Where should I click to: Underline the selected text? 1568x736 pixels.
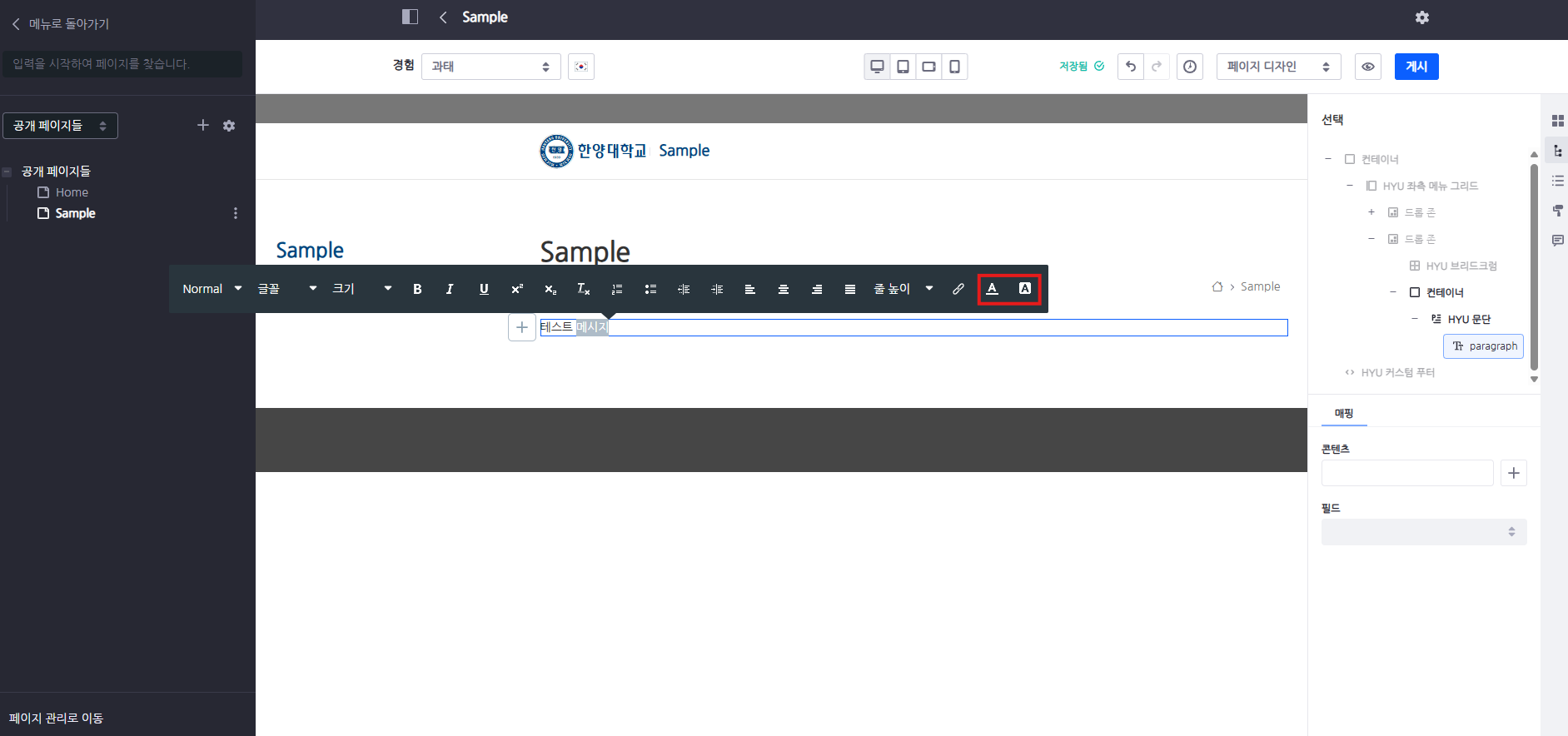(484, 289)
